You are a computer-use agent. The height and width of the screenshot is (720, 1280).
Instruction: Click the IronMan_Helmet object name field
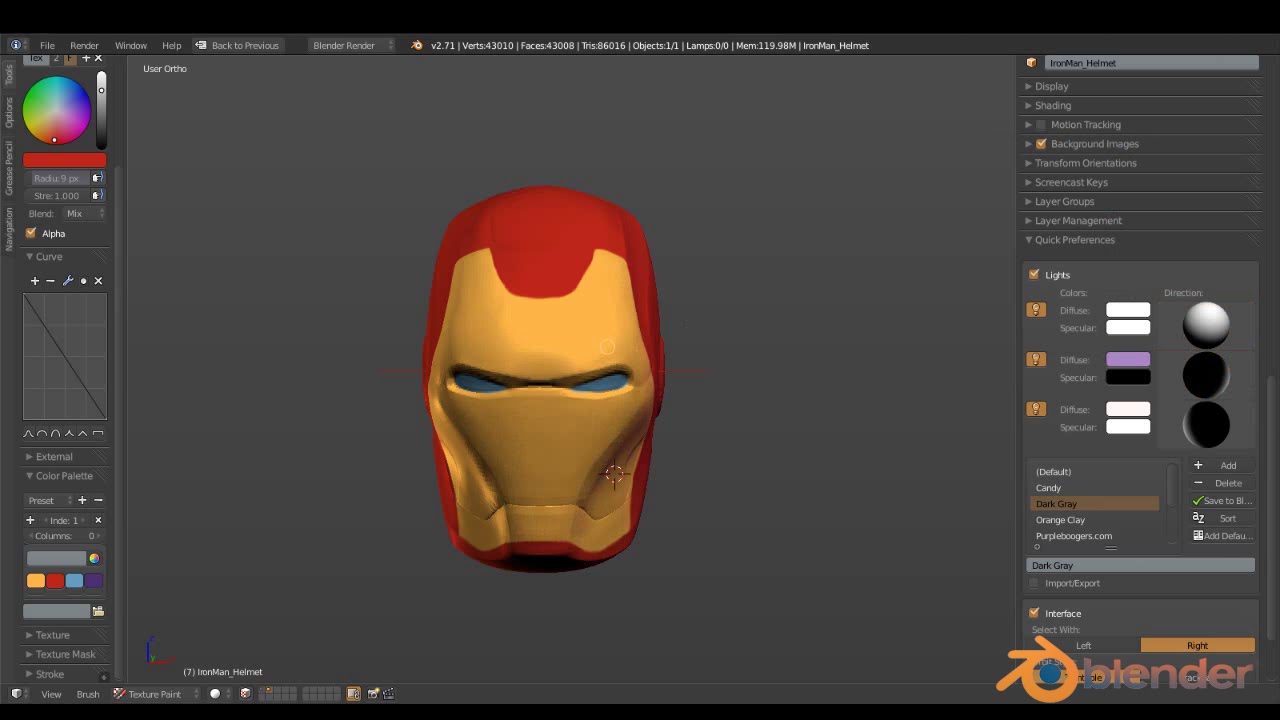[x=1151, y=63]
